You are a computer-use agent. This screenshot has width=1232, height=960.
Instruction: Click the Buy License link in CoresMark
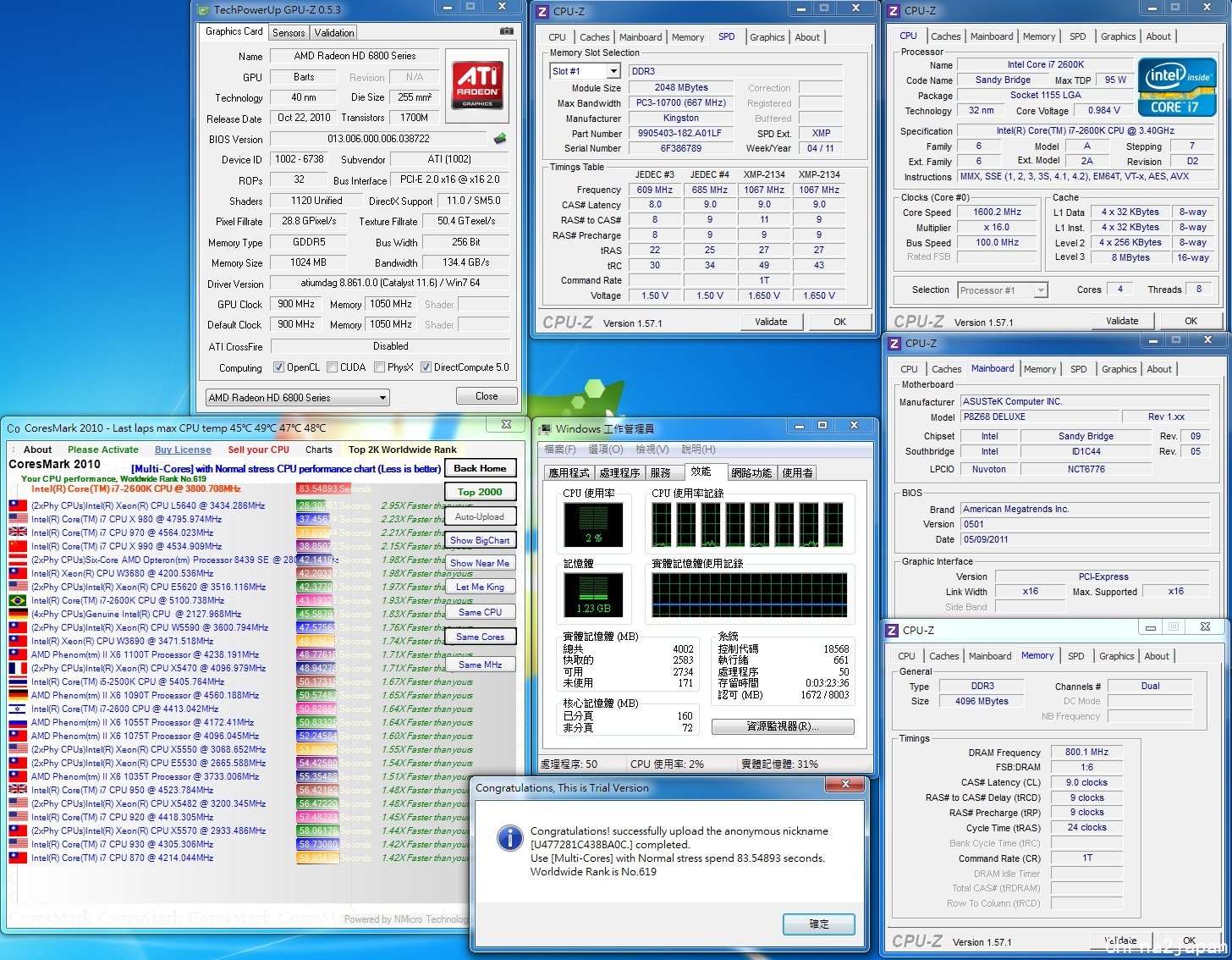click(x=183, y=450)
